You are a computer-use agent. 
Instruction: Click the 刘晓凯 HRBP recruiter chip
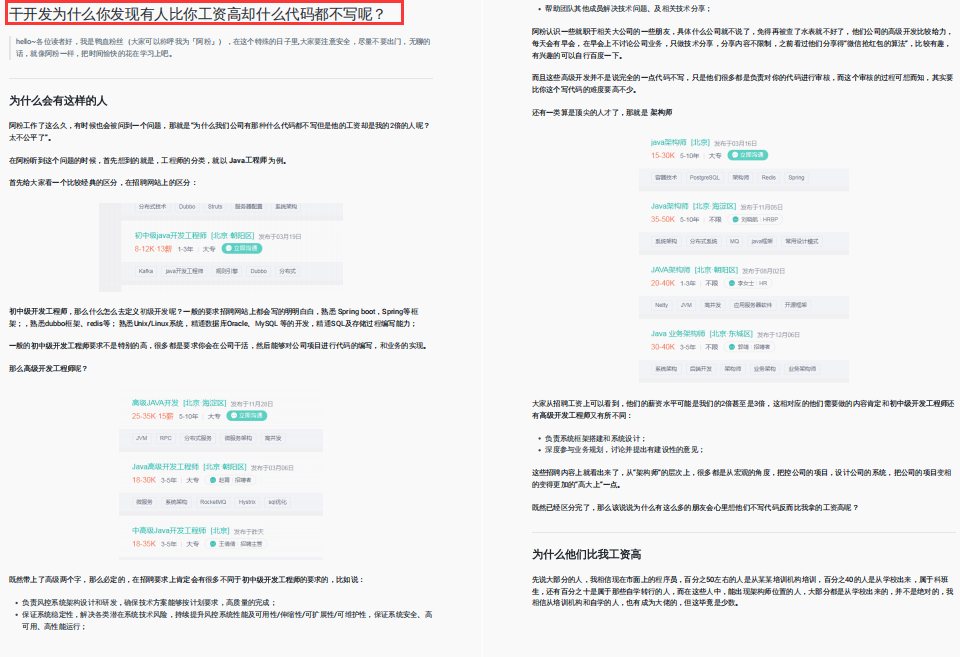click(757, 219)
